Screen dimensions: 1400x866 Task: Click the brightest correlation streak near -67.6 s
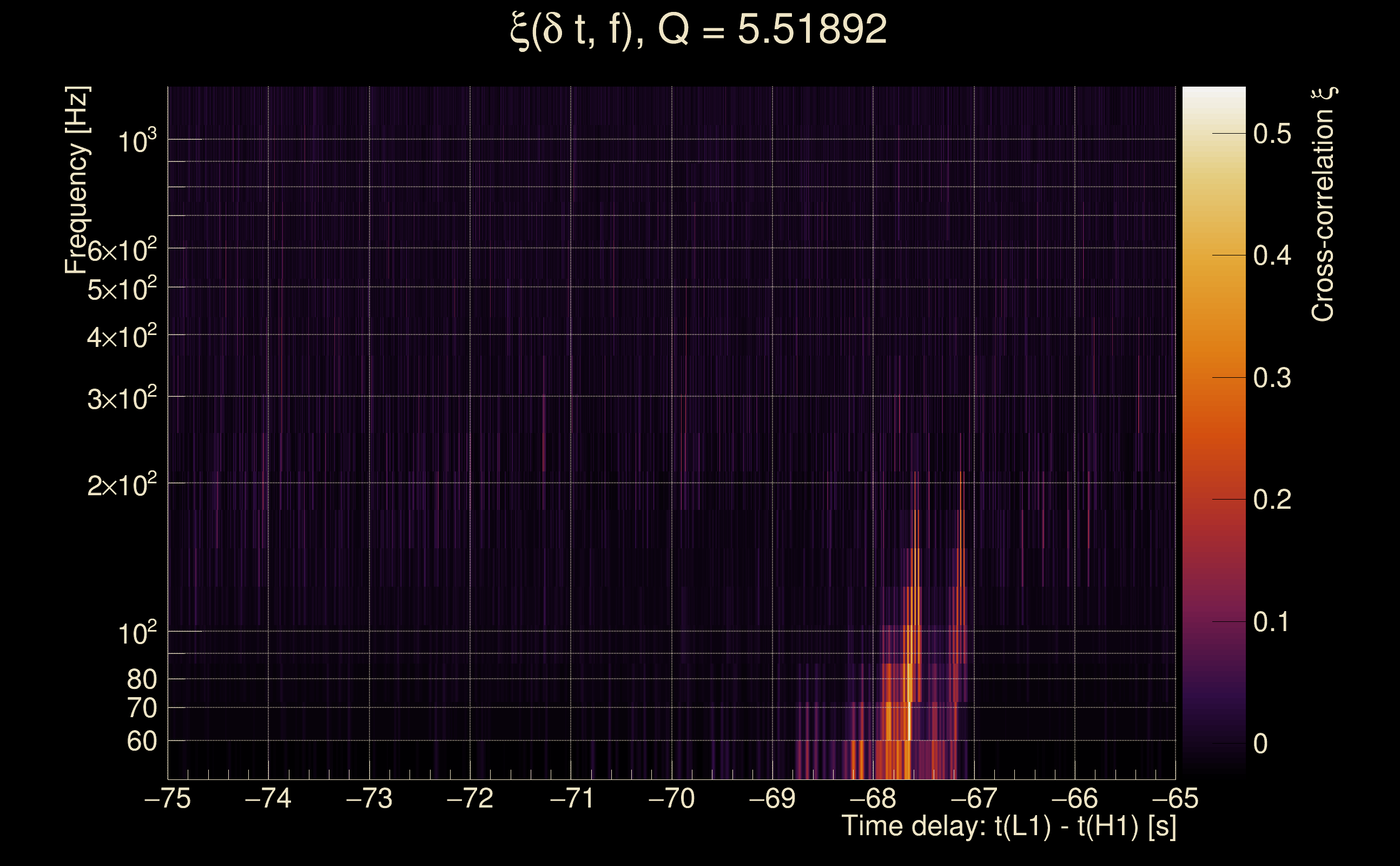(x=909, y=723)
